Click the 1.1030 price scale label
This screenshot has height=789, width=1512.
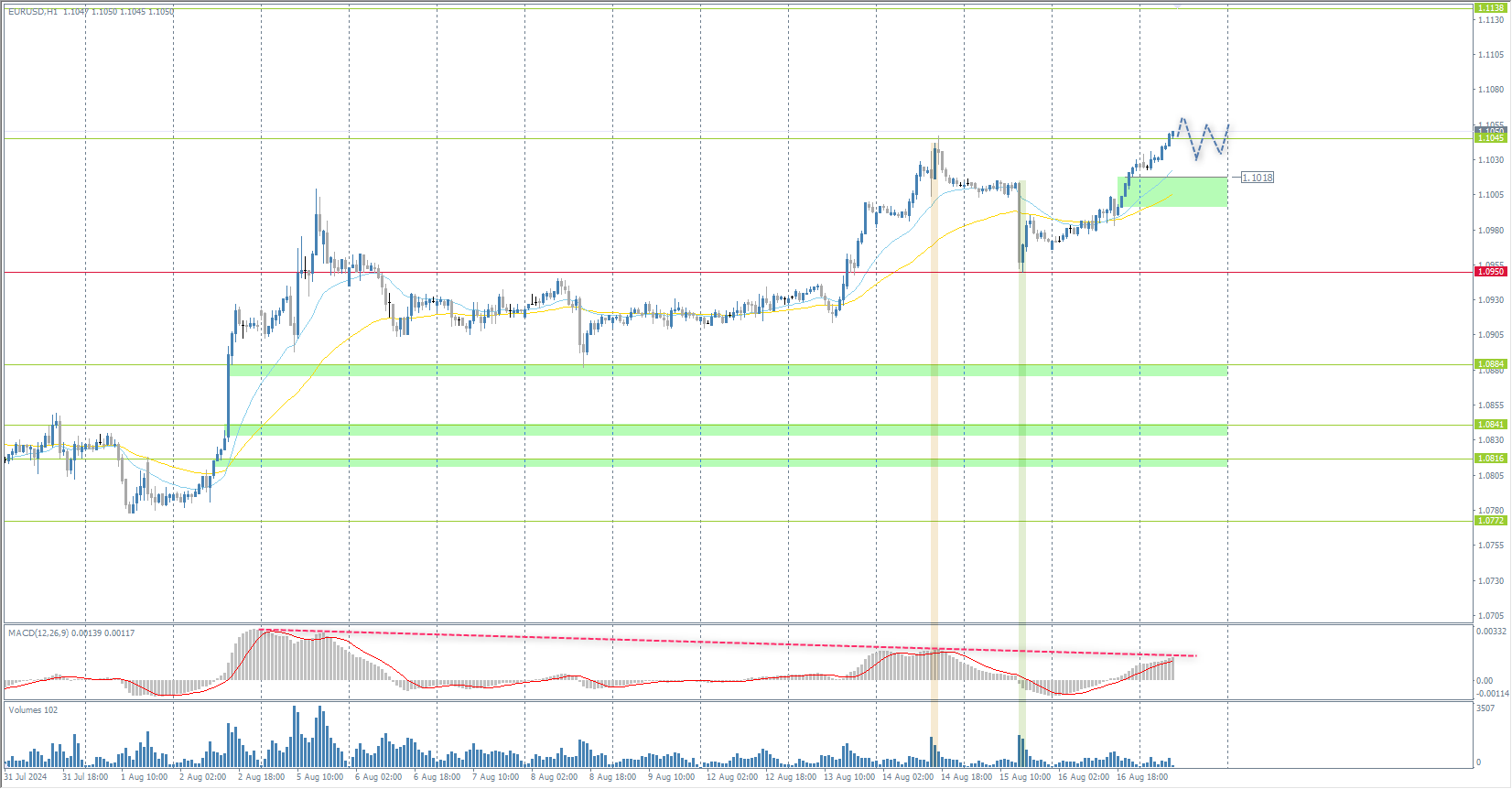coord(1491,160)
